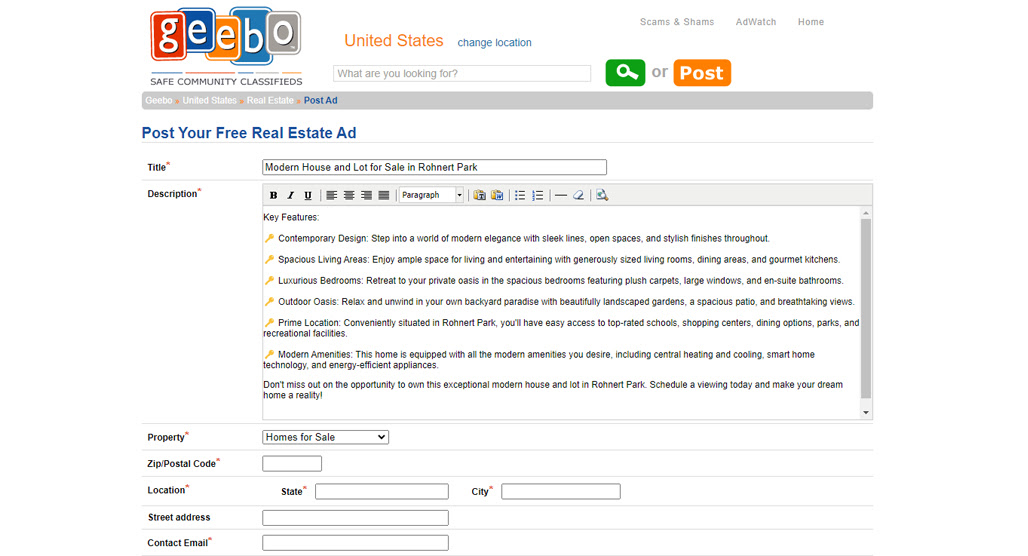Viewport: 1028px width, 556px height.
Task: Open the Property dropdown showing Homes for Sale
Action: (325, 437)
